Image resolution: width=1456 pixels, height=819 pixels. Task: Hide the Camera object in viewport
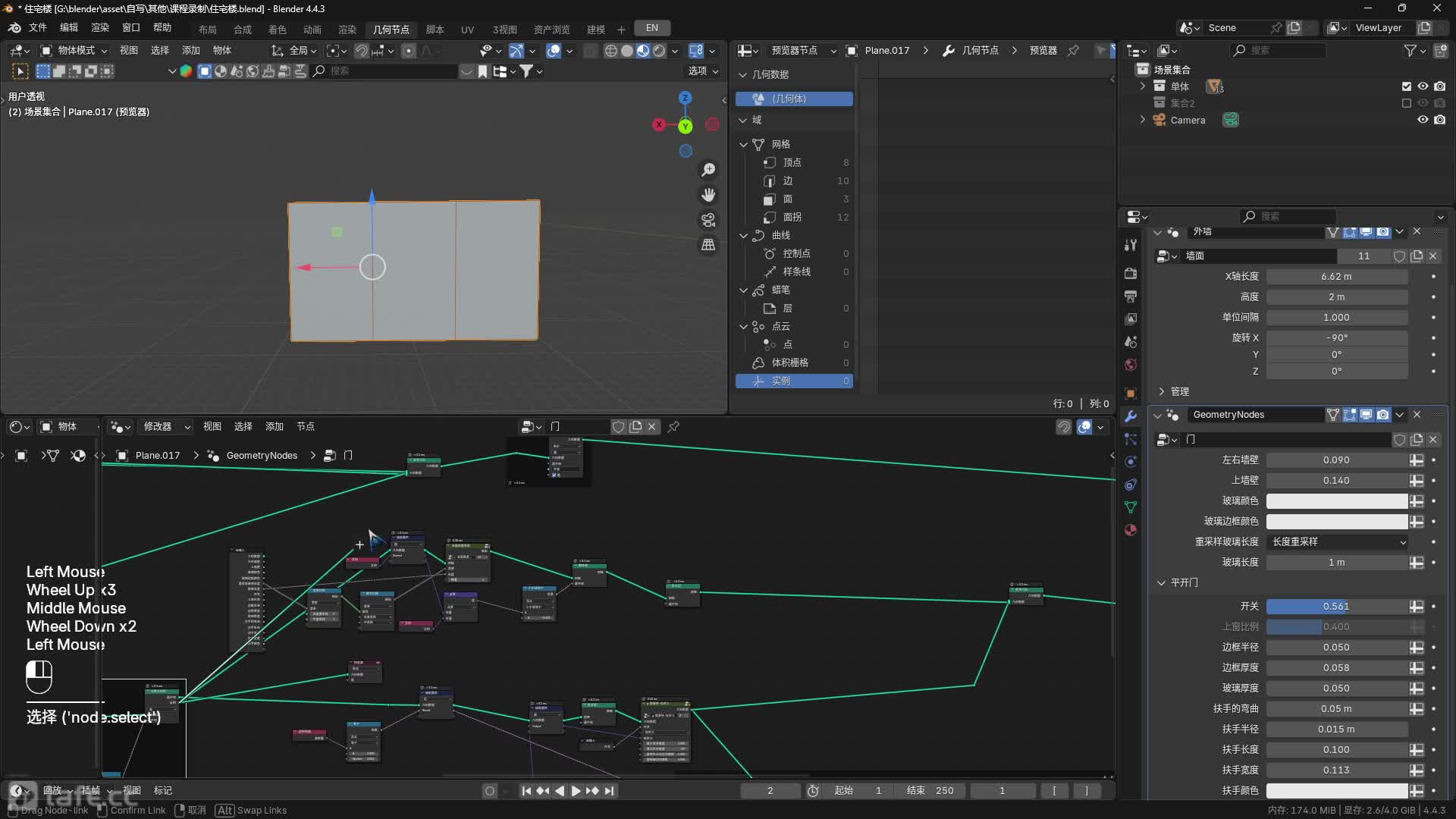(x=1423, y=120)
